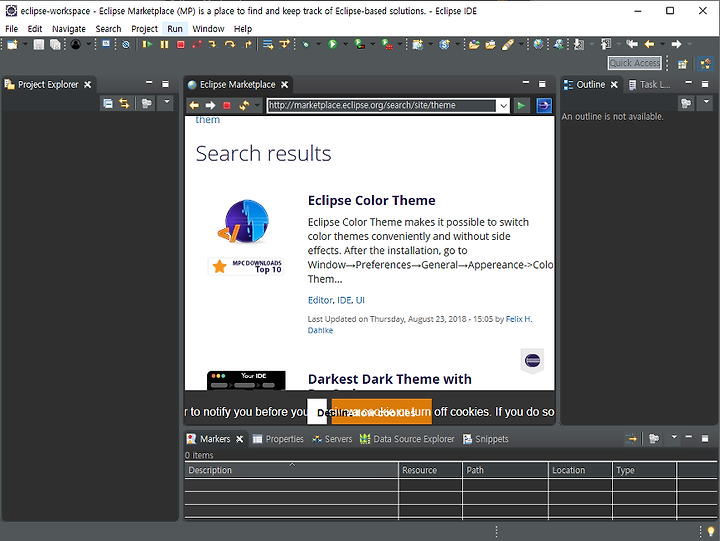Click the Search flashlight toolbar icon

point(508,45)
